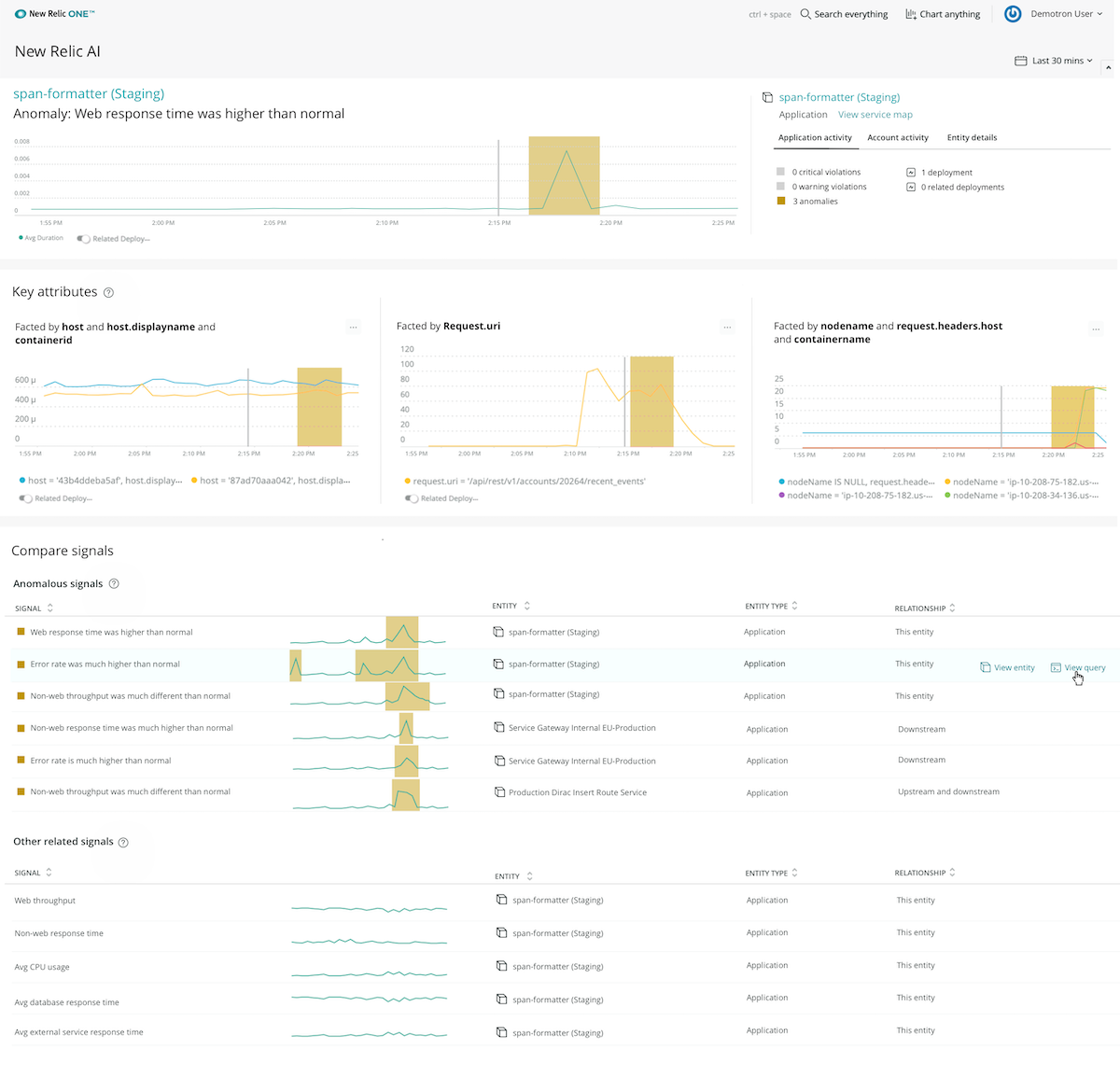Toggle host 87ad70aaa042 legend series
Image resolution: width=1120 pixels, height=1077 pixels.
point(272,481)
